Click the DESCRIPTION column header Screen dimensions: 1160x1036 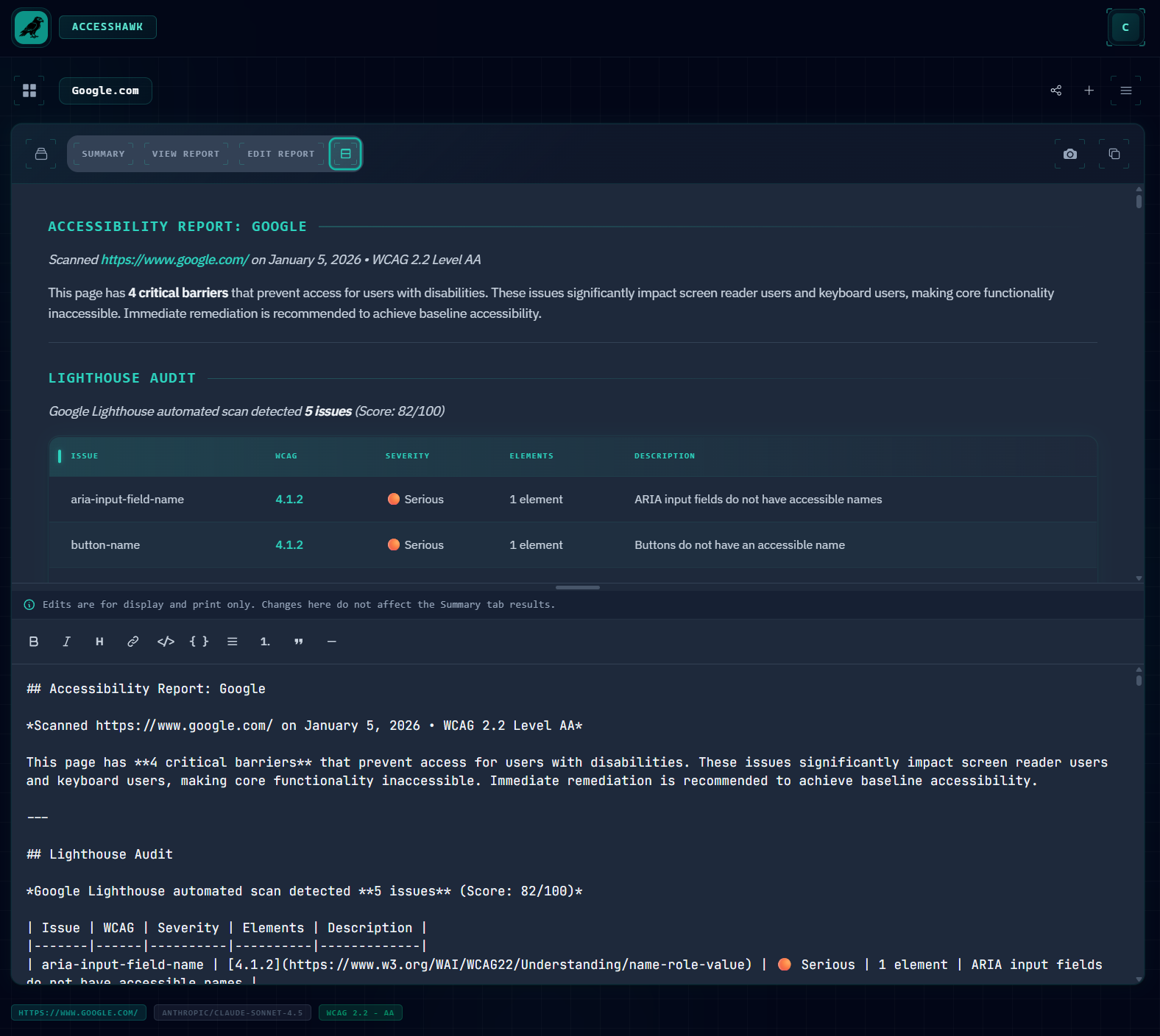pyautogui.click(x=665, y=456)
